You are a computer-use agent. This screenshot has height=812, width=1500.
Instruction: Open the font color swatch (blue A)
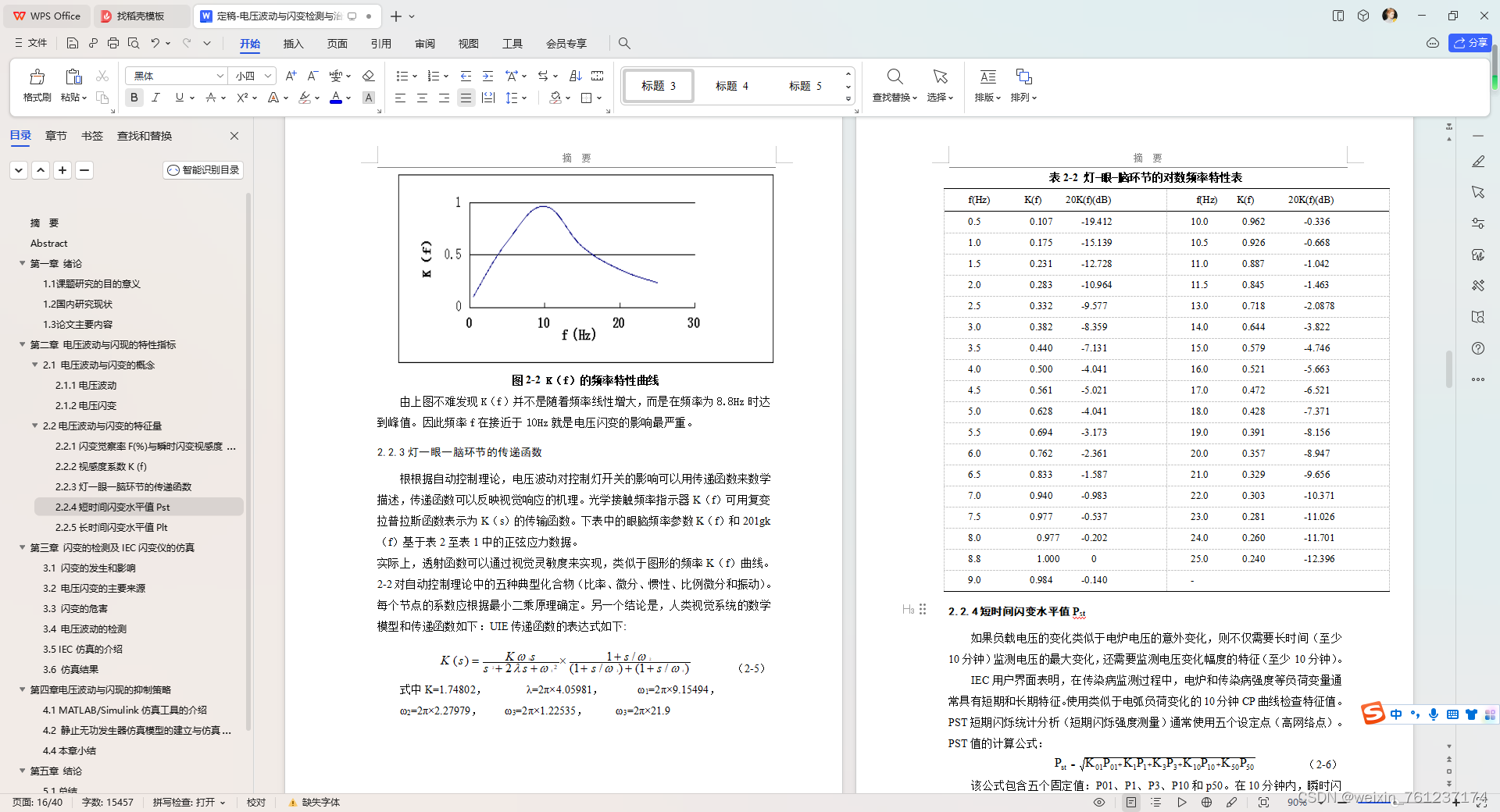(x=336, y=98)
